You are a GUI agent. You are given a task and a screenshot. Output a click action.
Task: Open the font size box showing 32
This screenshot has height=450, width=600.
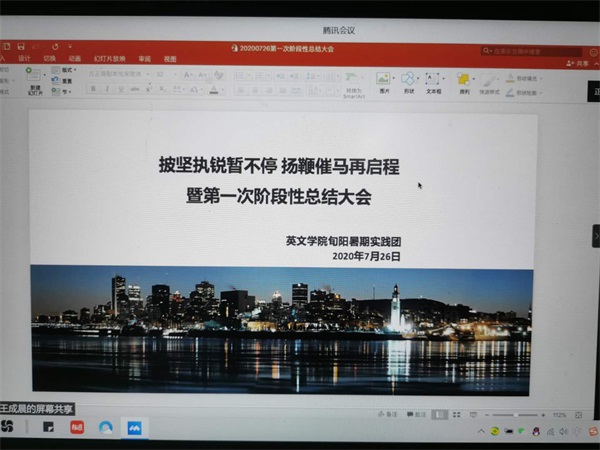coord(166,74)
